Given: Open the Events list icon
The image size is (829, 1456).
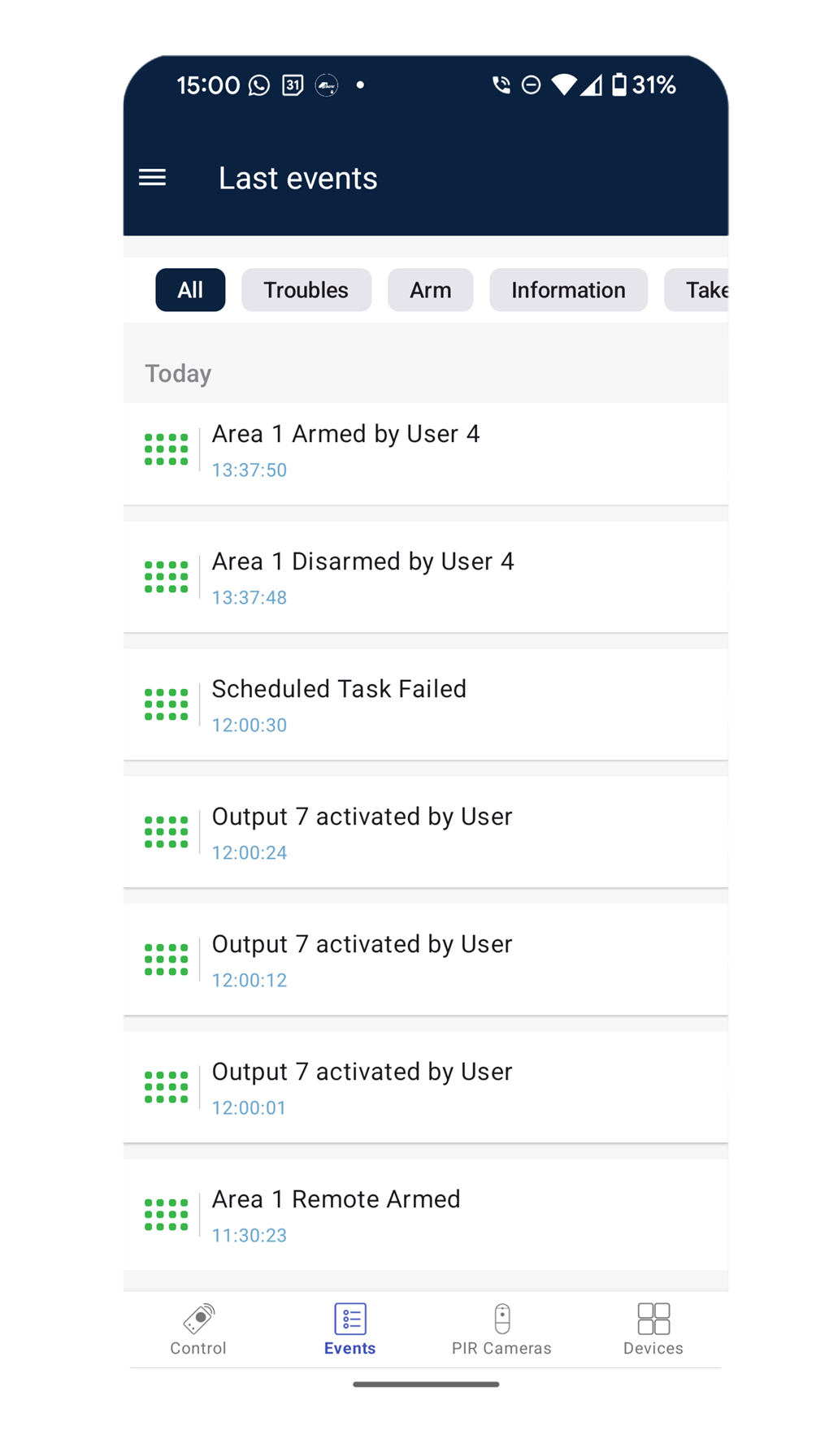Looking at the screenshot, I should (x=350, y=1319).
